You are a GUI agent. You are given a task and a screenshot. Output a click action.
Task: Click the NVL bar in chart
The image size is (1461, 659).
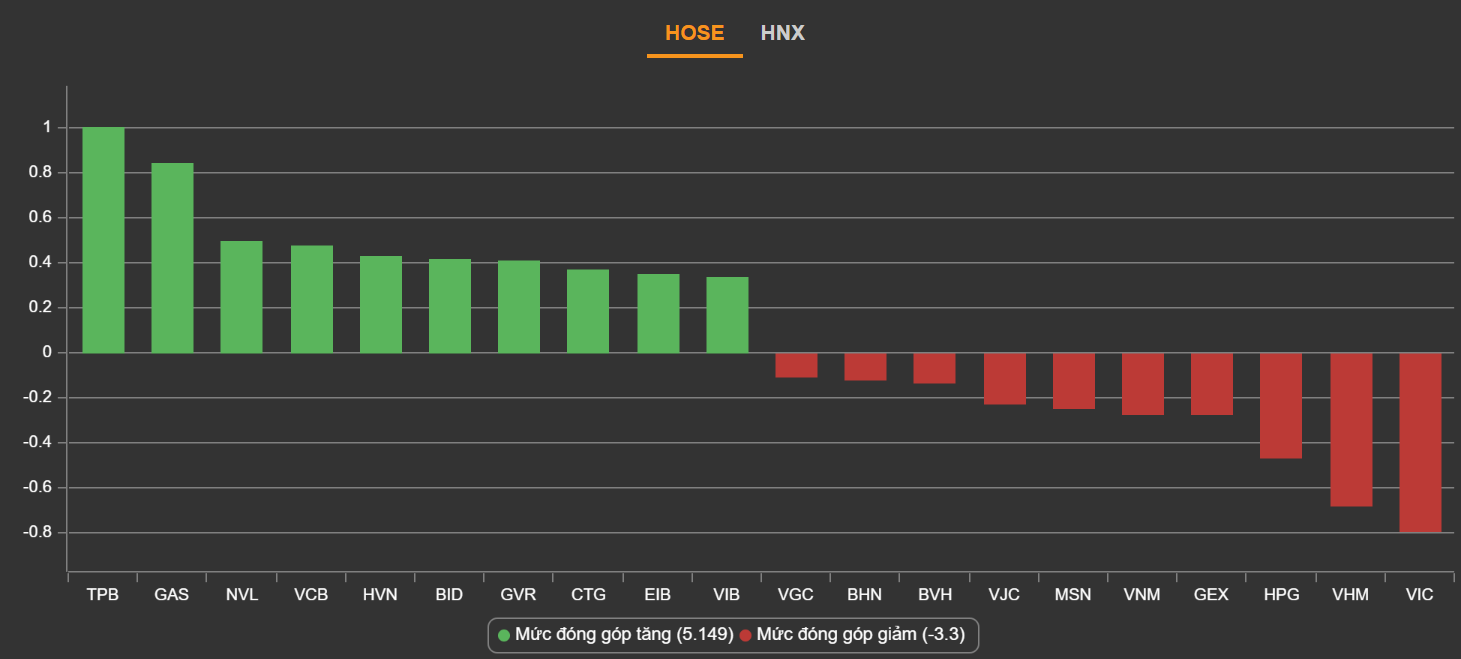[241, 297]
